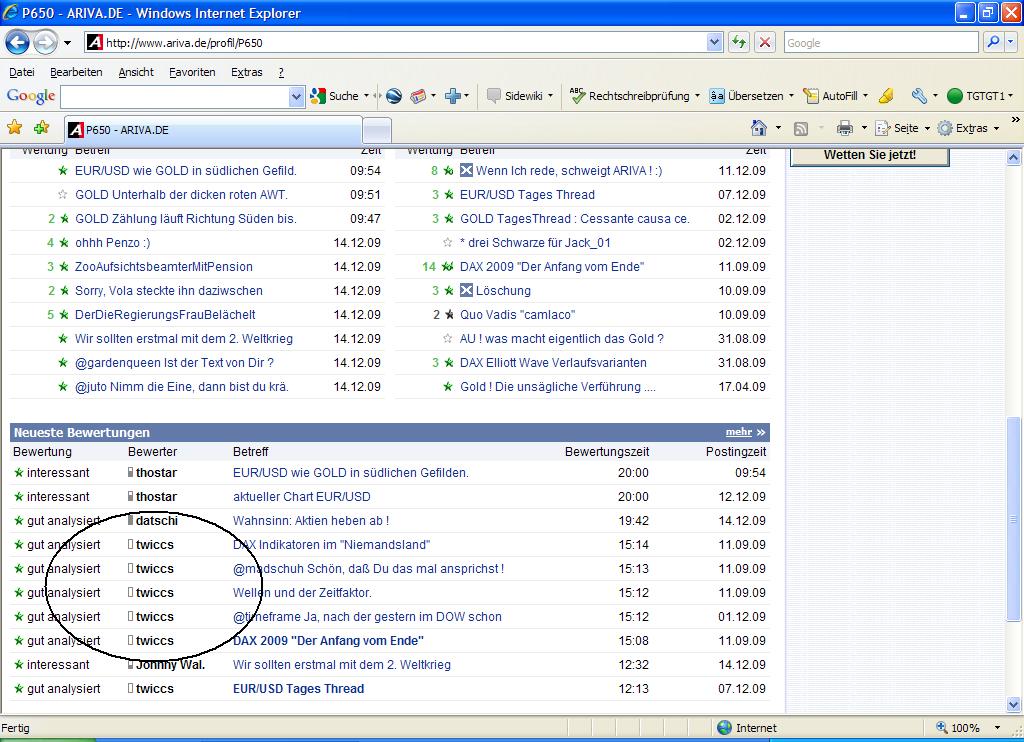Open Favorites Center star icon
The width and height of the screenshot is (1024, 742).
15,128
